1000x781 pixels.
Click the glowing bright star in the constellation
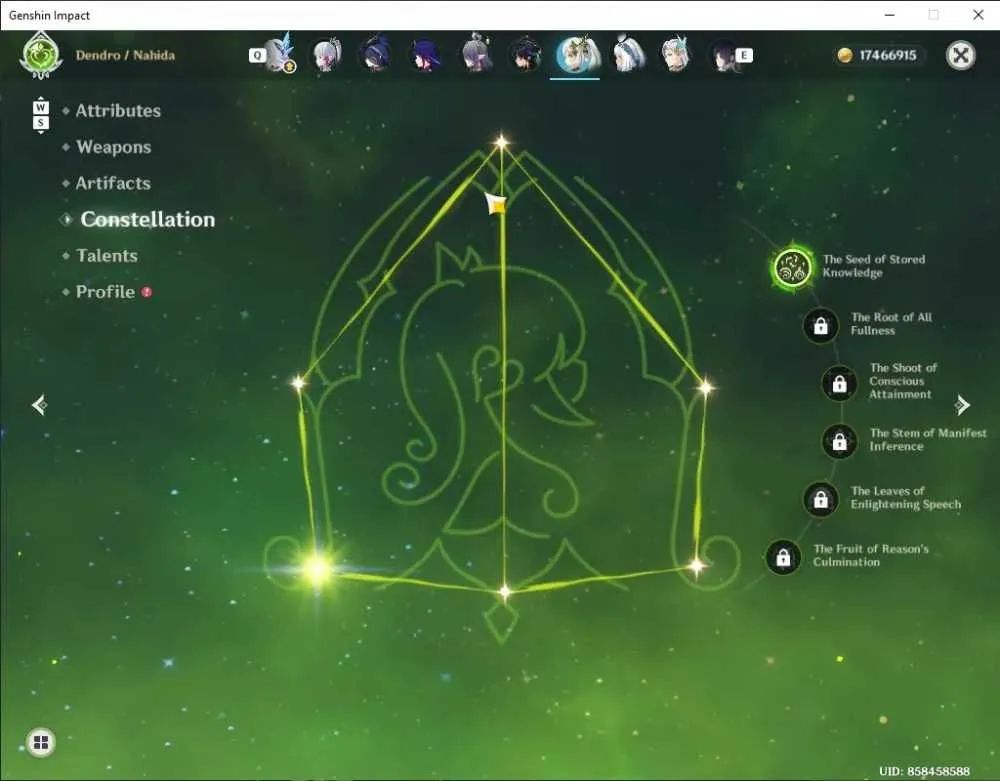click(x=317, y=569)
